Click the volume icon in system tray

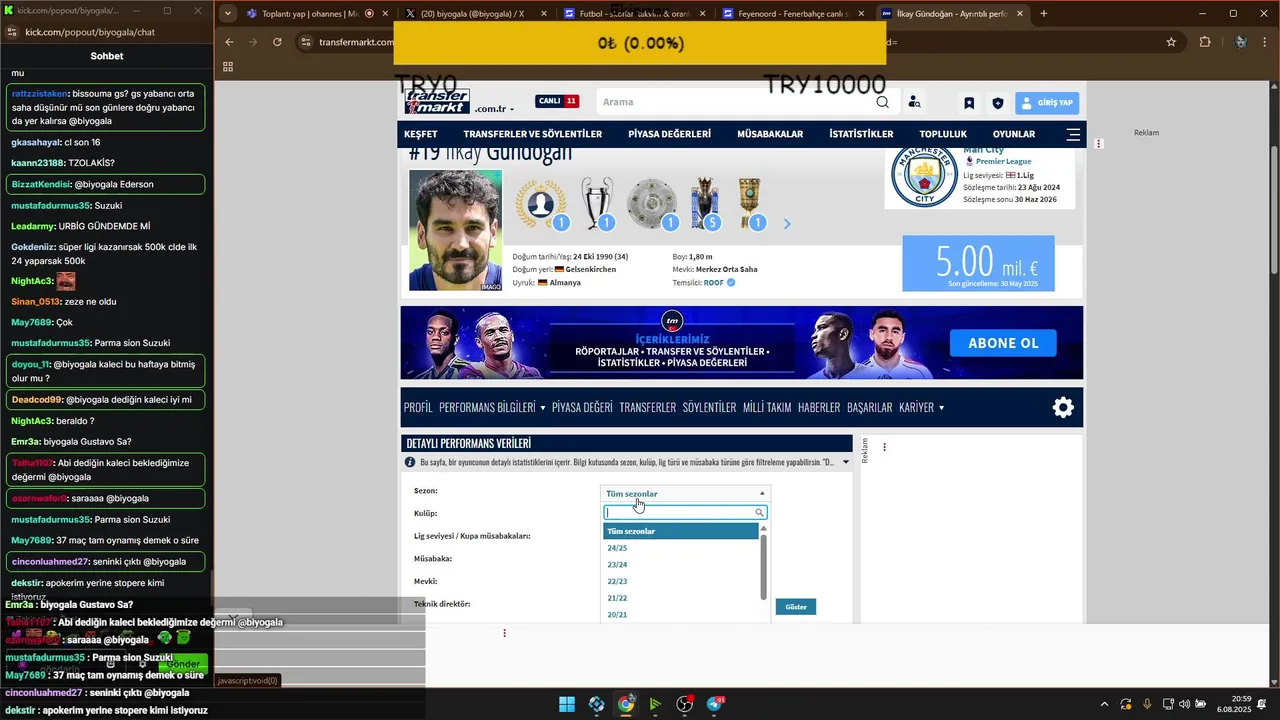[1184, 704]
